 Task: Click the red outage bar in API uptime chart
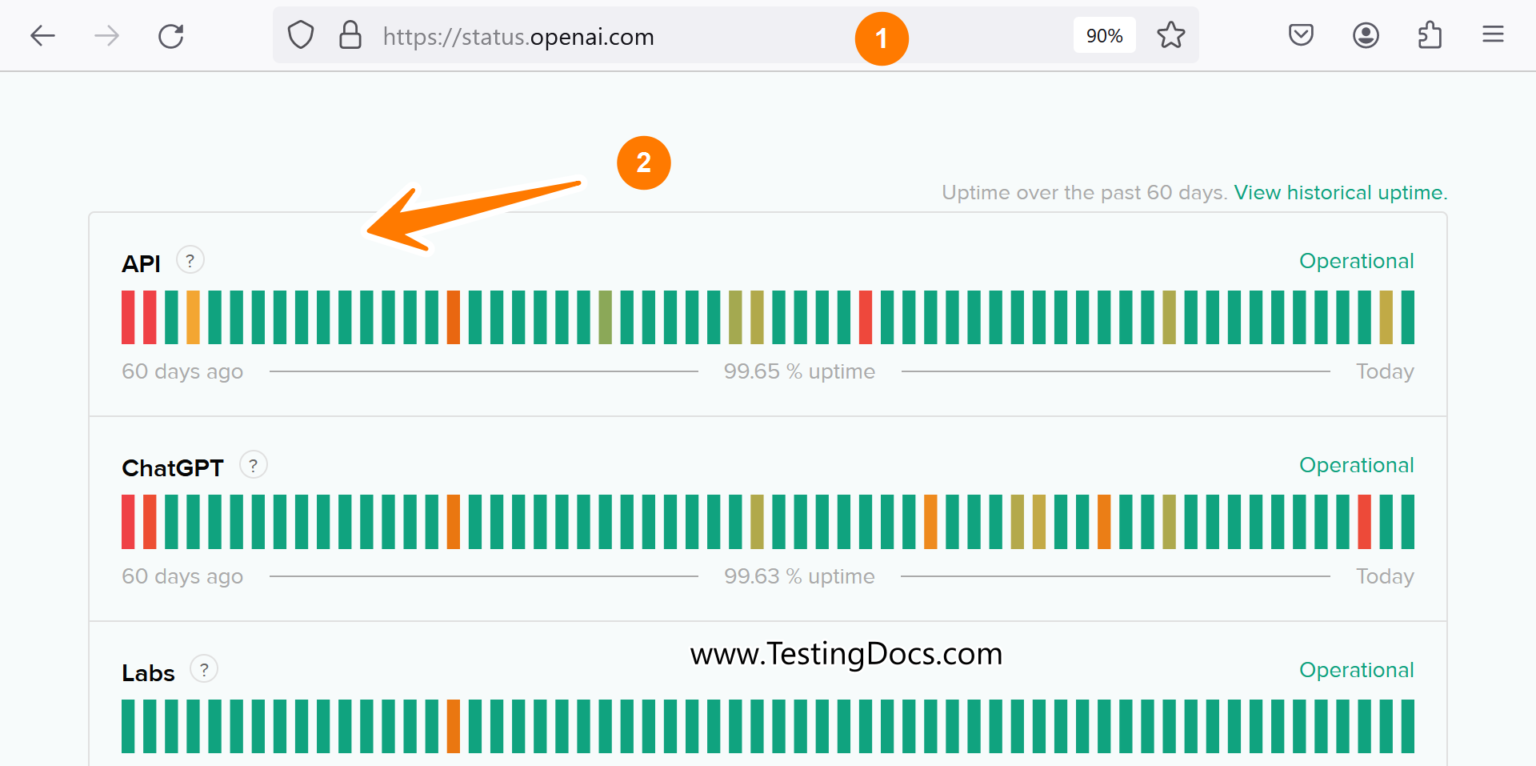127,316
